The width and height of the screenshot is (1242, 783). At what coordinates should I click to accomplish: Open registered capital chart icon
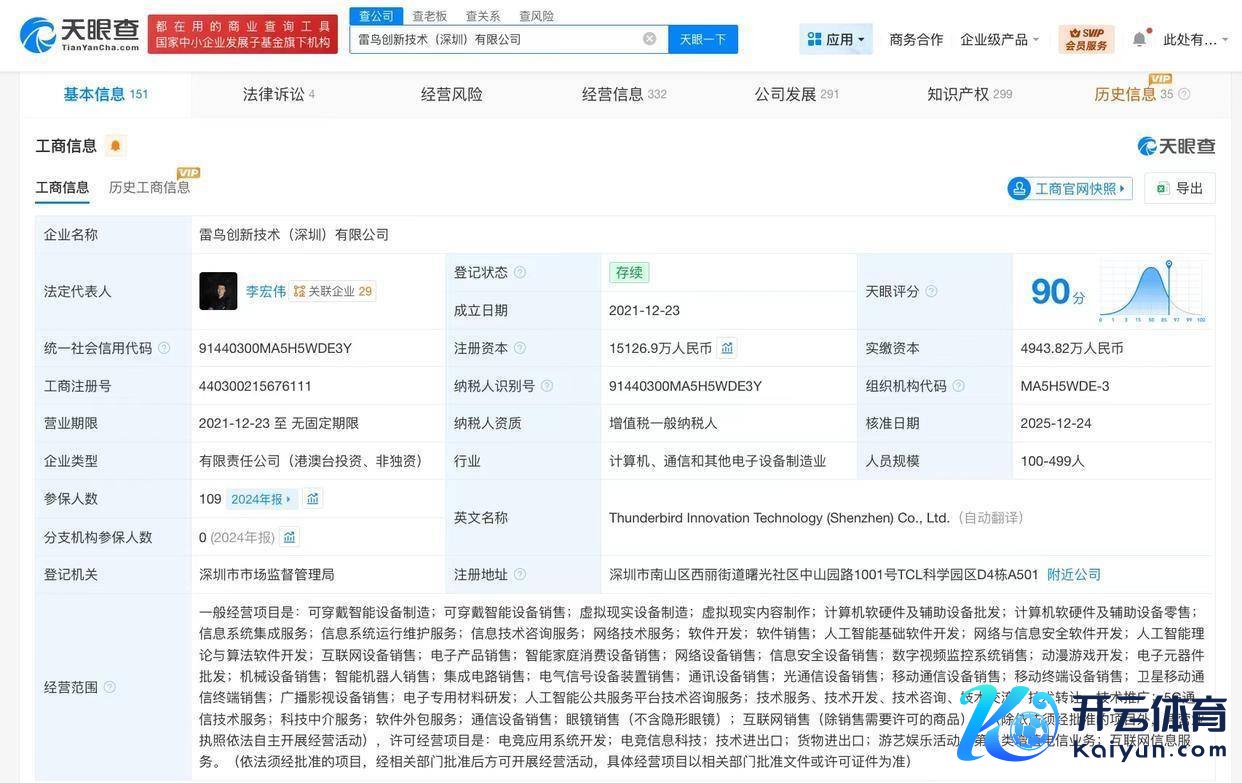pos(727,348)
